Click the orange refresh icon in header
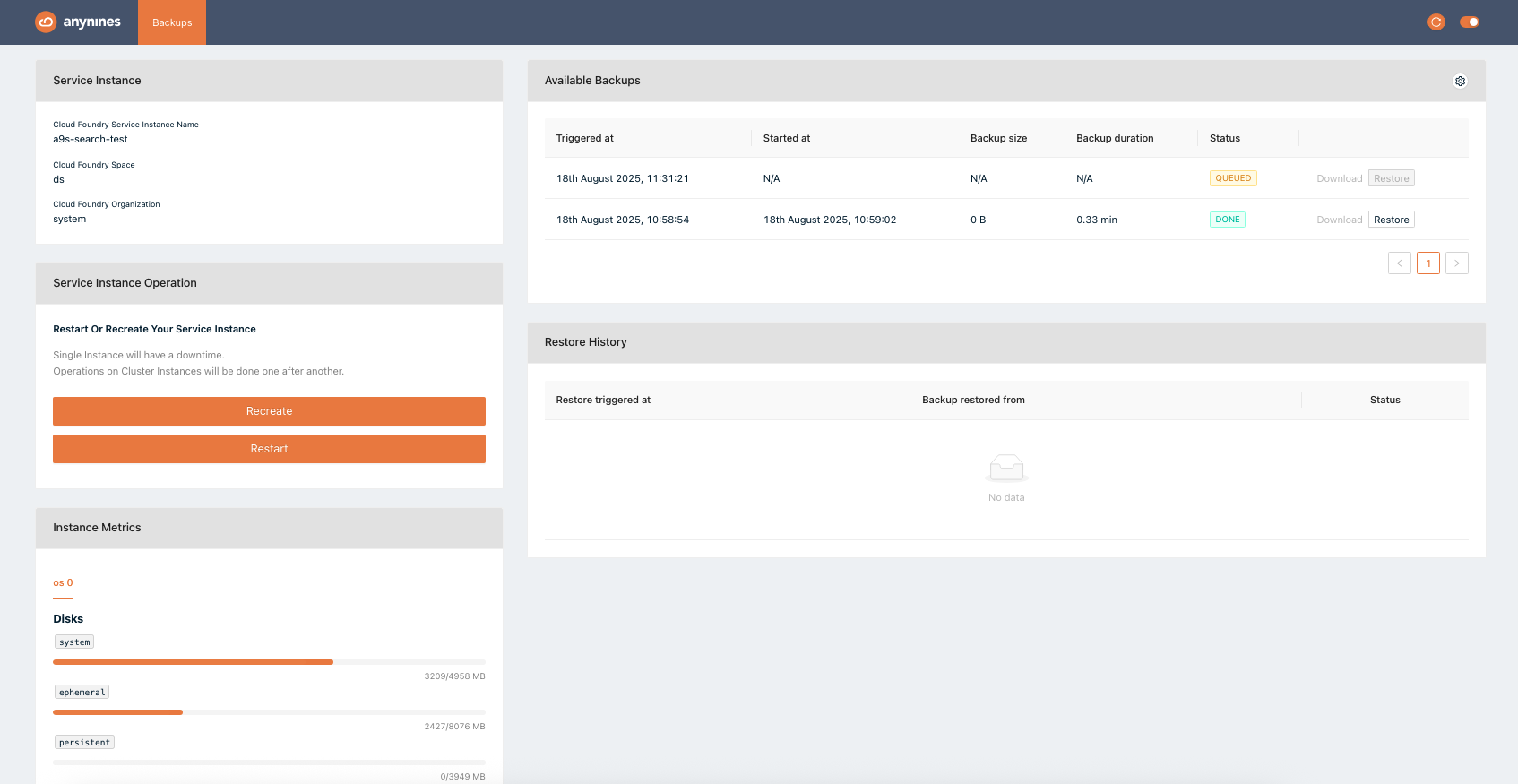Screen dimensions: 1518x784 (1436, 22)
